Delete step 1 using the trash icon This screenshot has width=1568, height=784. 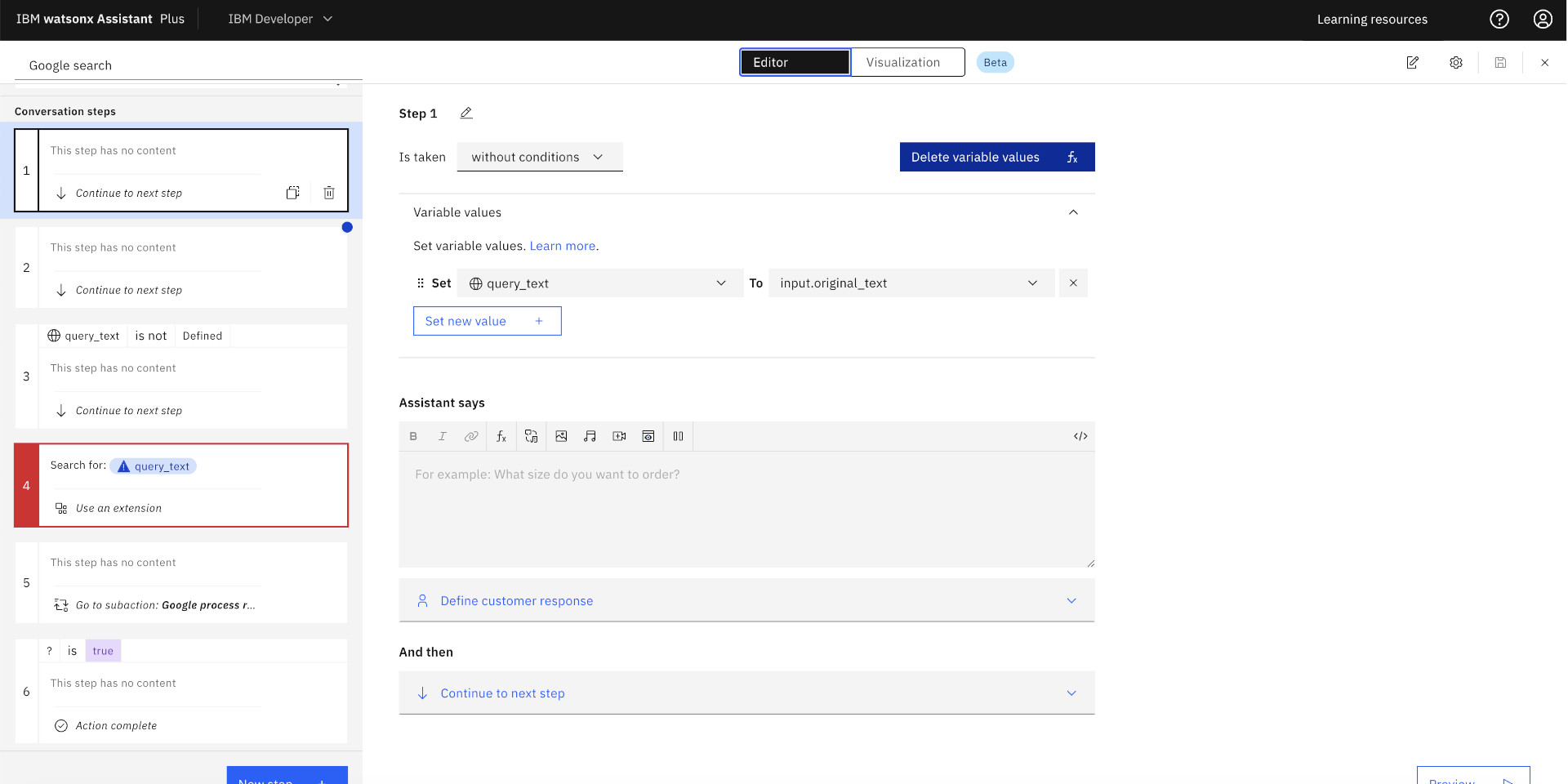(329, 193)
